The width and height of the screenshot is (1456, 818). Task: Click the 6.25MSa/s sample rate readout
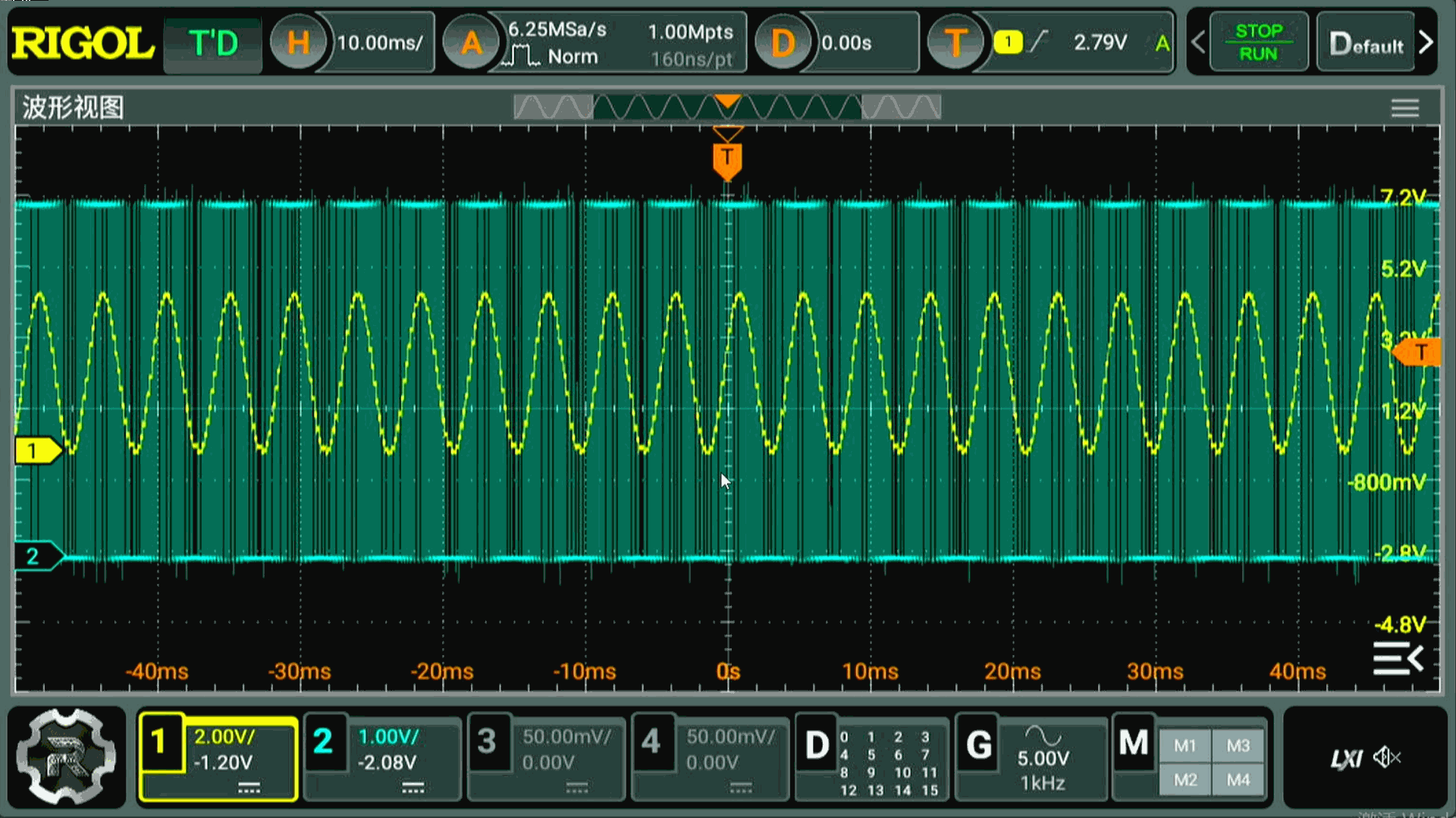pos(557,30)
